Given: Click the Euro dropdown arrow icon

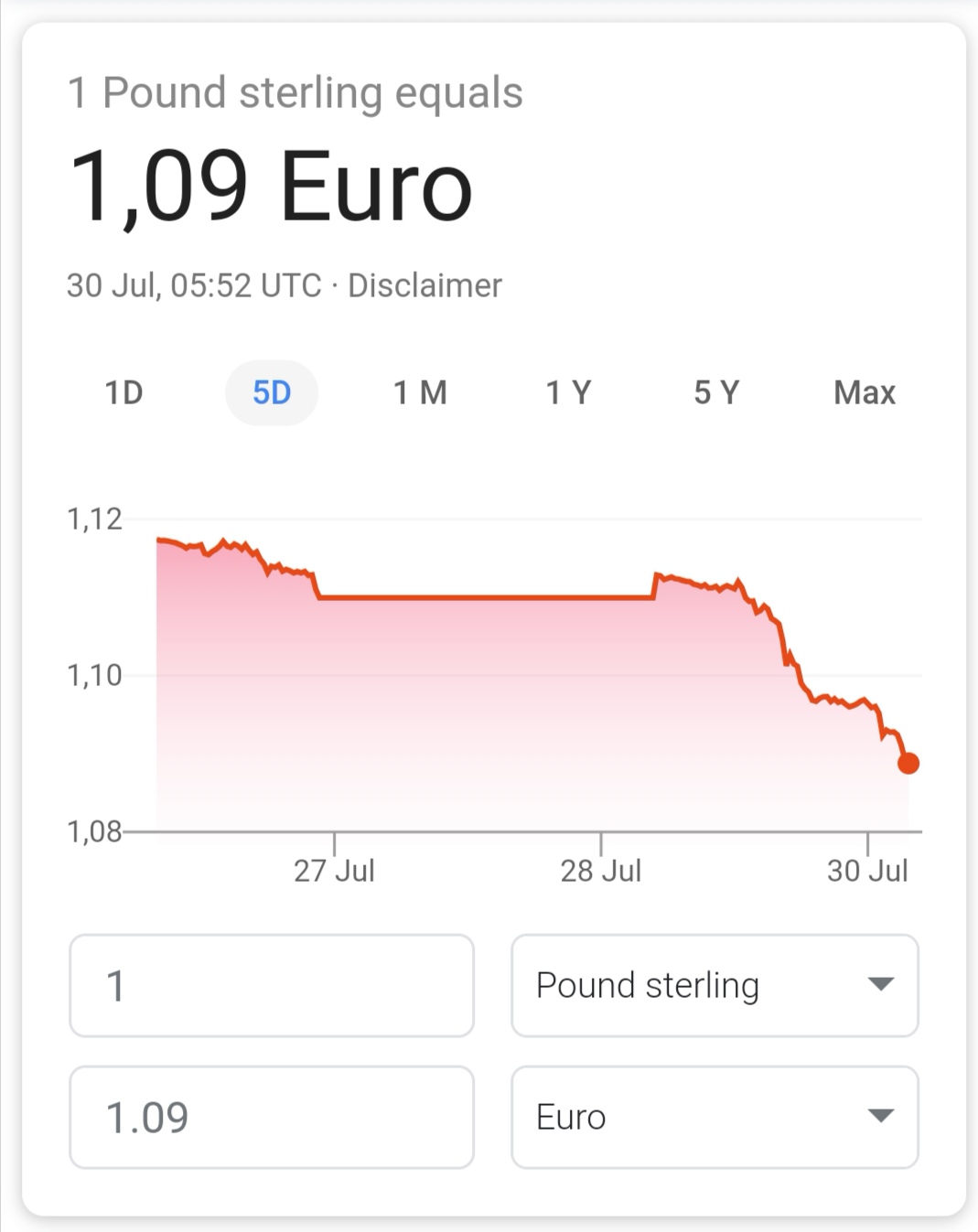Looking at the screenshot, I should 880,1116.
